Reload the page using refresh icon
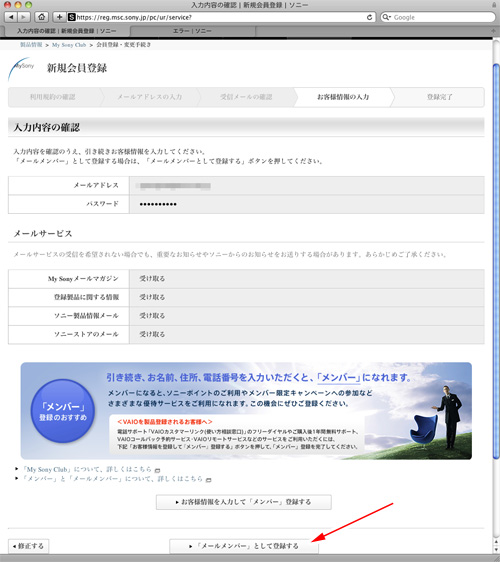The width and height of the screenshot is (500, 562). coord(370,17)
